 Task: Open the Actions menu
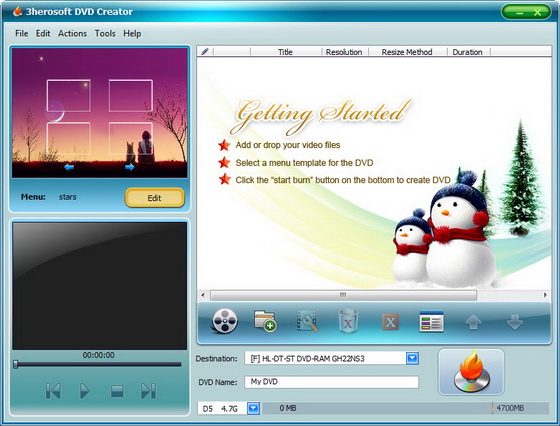point(72,34)
